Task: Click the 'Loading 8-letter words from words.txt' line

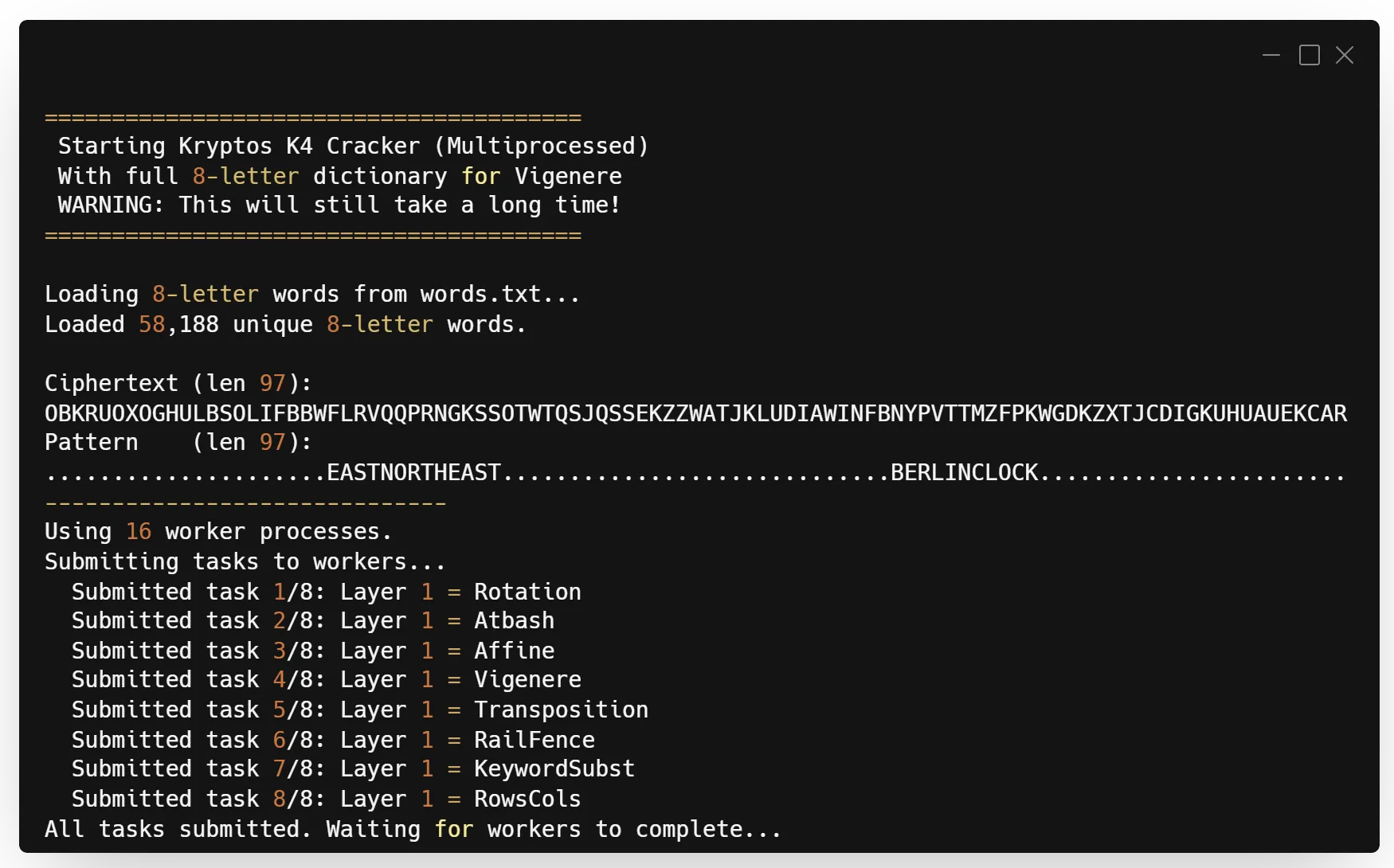Action: click(312, 294)
